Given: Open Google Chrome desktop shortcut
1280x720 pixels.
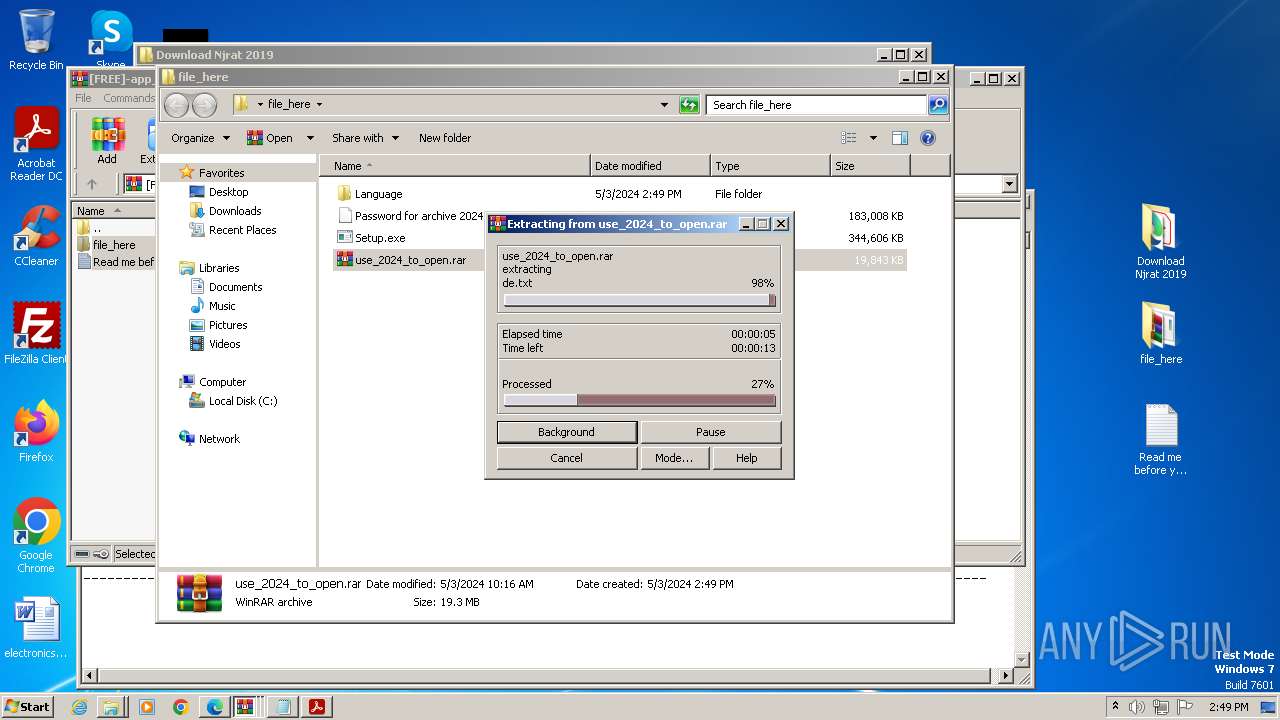Looking at the screenshot, I should coord(36,536).
